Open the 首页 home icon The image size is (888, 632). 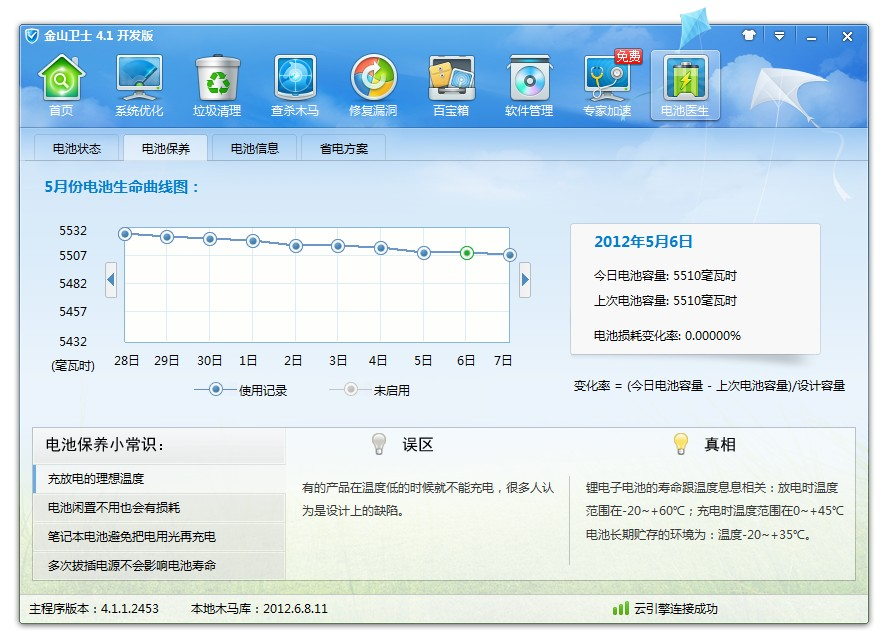pyautogui.click(x=61, y=86)
